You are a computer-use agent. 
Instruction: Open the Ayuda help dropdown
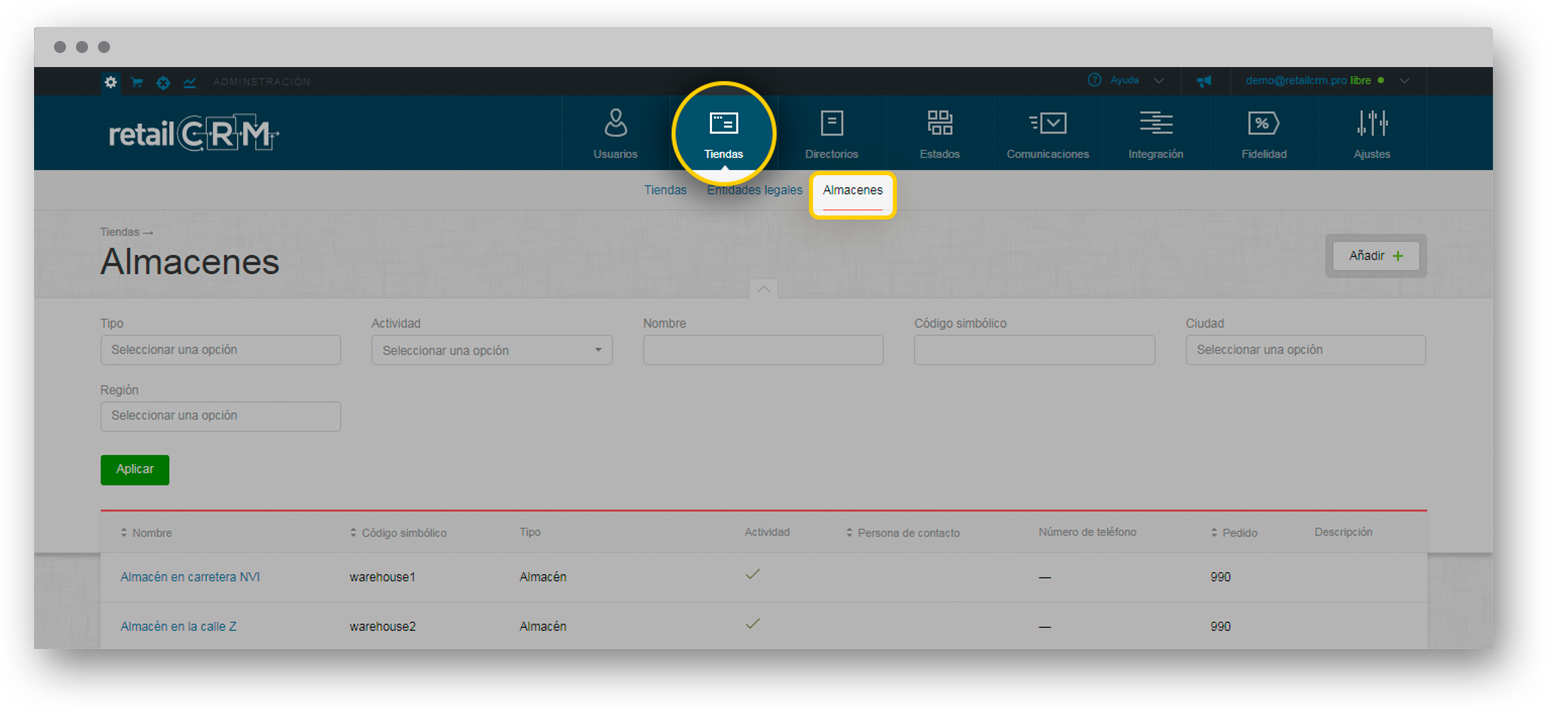pyautogui.click(x=1125, y=80)
